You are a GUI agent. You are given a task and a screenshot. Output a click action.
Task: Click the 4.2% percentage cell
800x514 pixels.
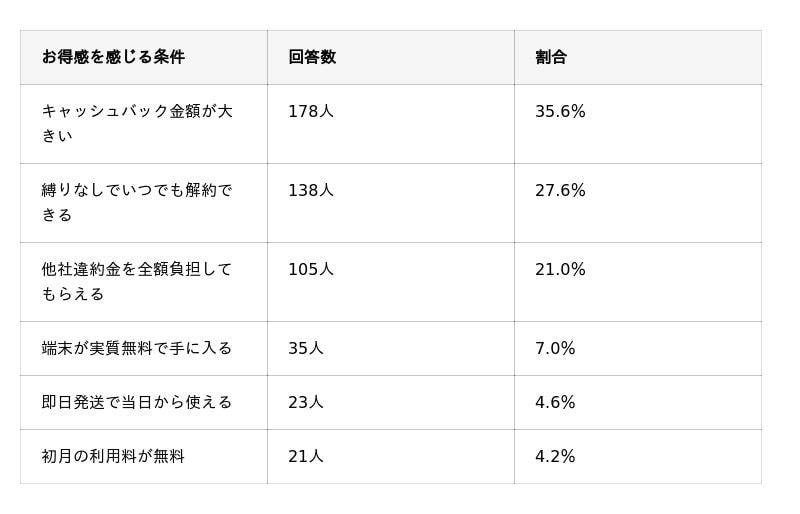pos(555,457)
